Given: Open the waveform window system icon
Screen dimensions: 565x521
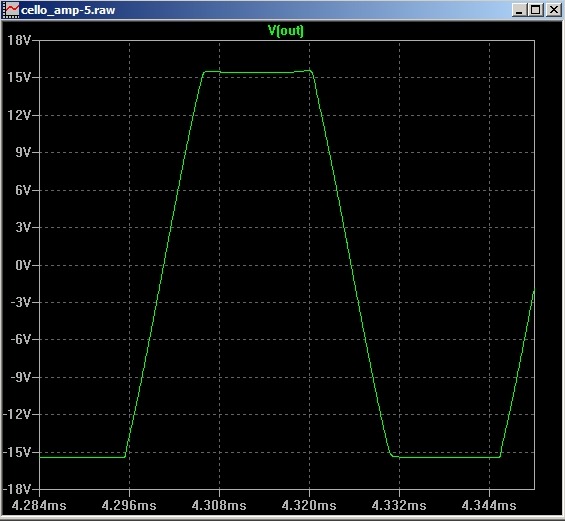Looking at the screenshot, I should 10,10.
